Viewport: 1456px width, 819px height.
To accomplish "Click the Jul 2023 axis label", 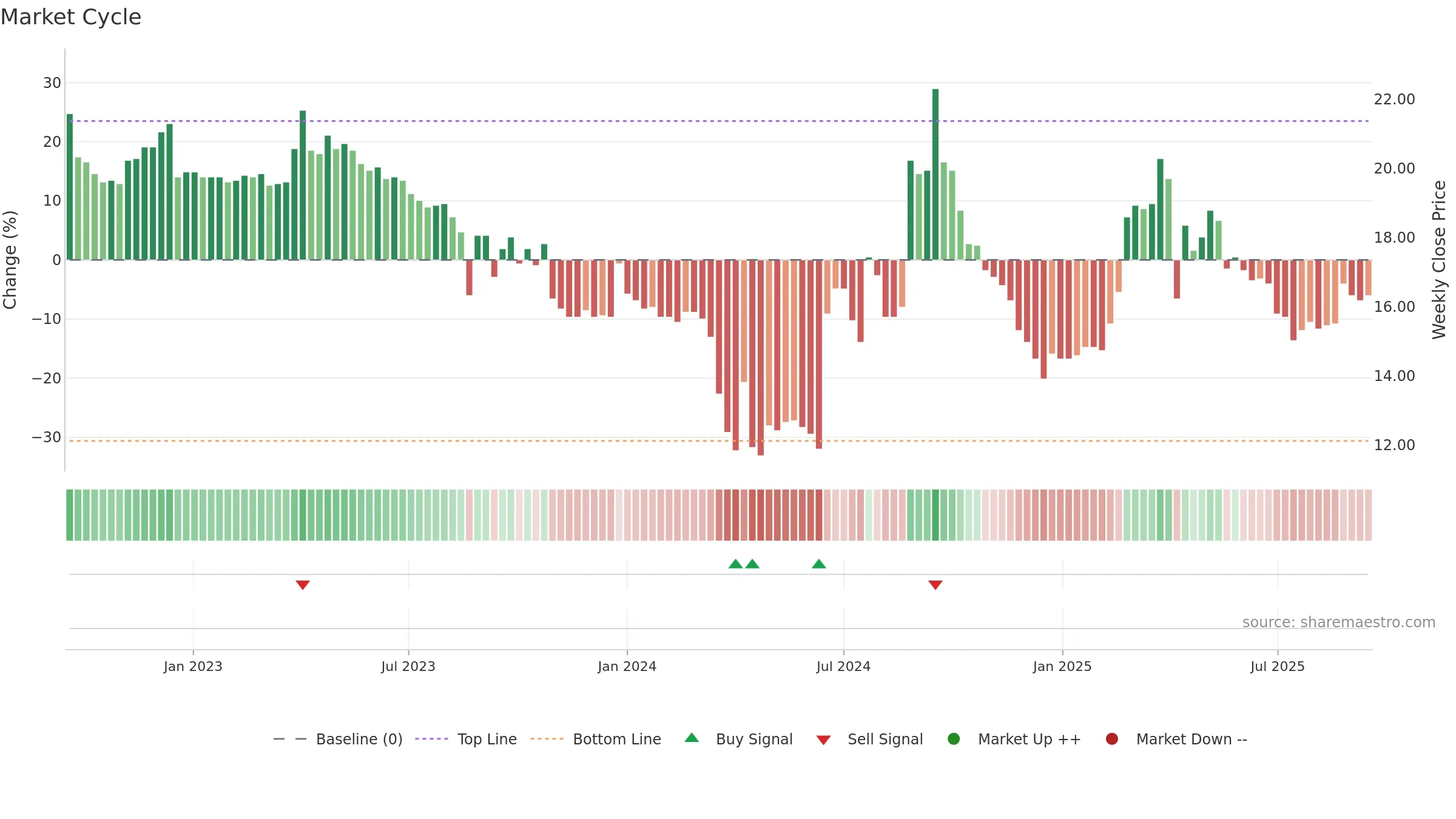I will click(408, 667).
